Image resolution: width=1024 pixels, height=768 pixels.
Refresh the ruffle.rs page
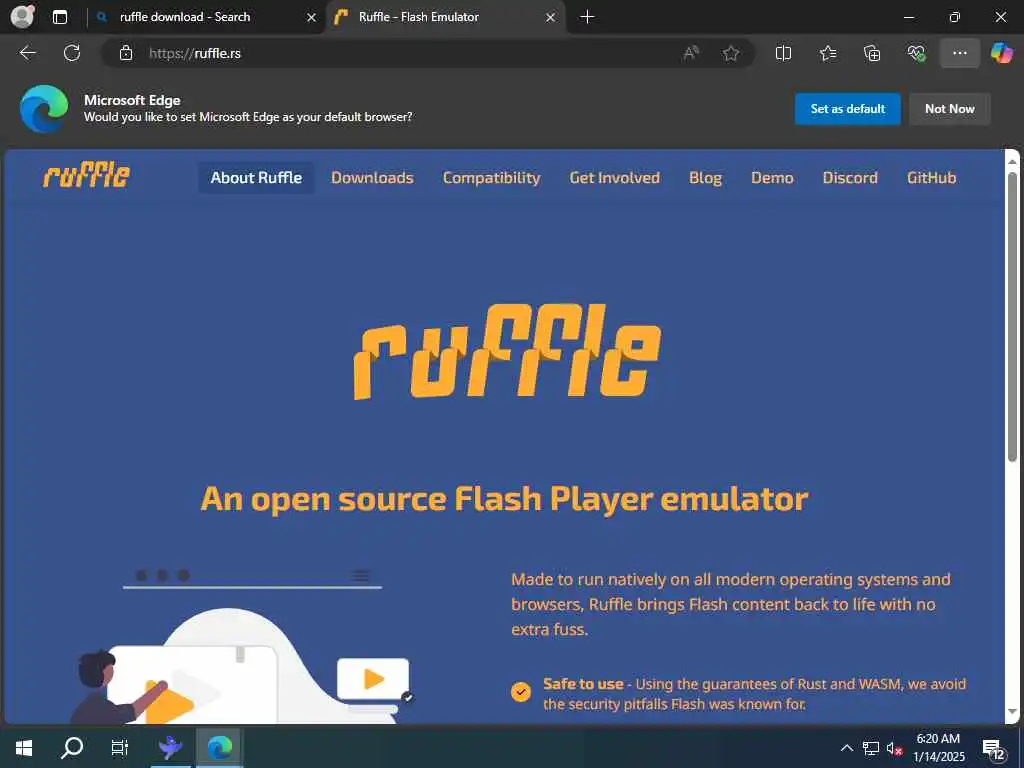pos(72,53)
